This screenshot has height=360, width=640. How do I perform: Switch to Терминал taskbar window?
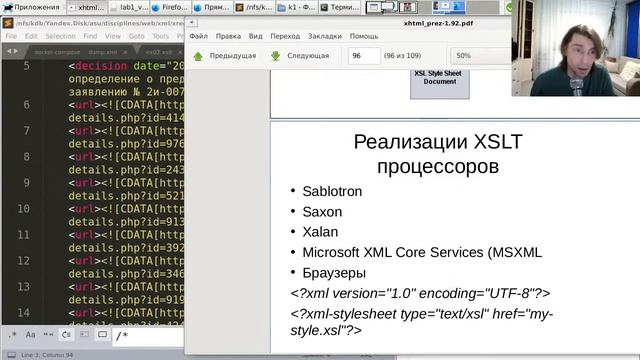coord(340,7)
